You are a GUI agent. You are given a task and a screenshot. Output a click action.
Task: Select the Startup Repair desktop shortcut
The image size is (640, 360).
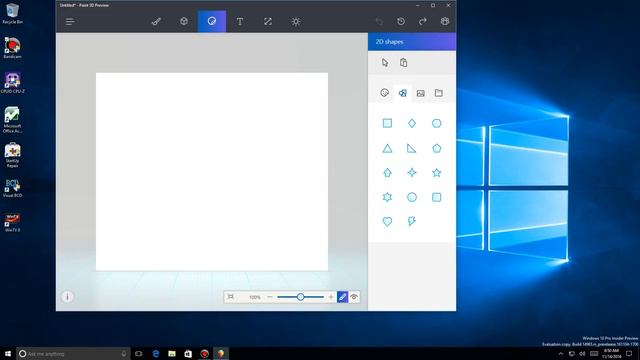coord(12,155)
